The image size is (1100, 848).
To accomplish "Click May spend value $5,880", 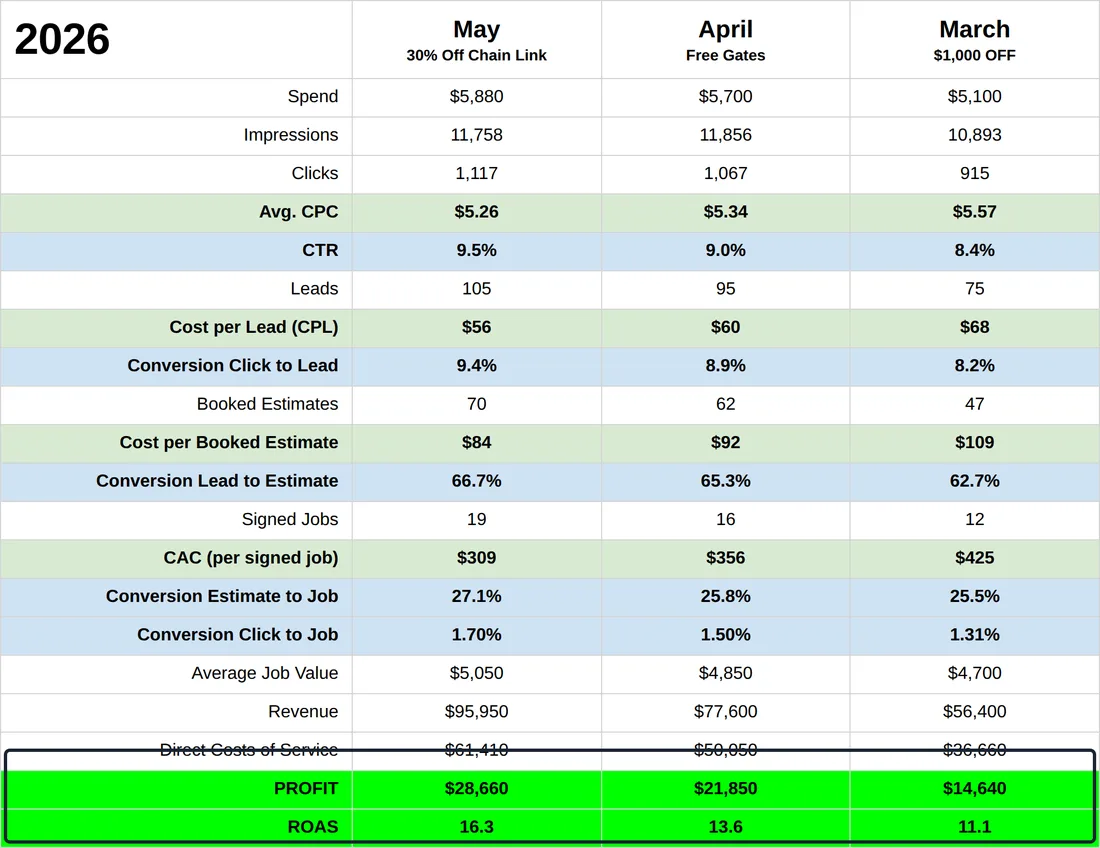I will (476, 97).
